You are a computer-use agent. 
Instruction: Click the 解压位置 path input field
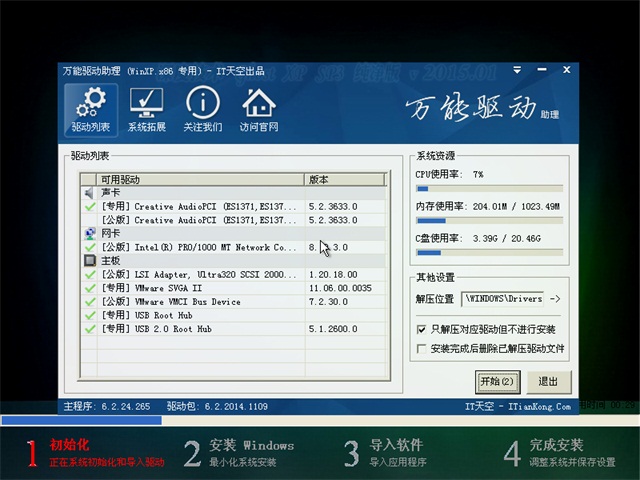coord(503,299)
